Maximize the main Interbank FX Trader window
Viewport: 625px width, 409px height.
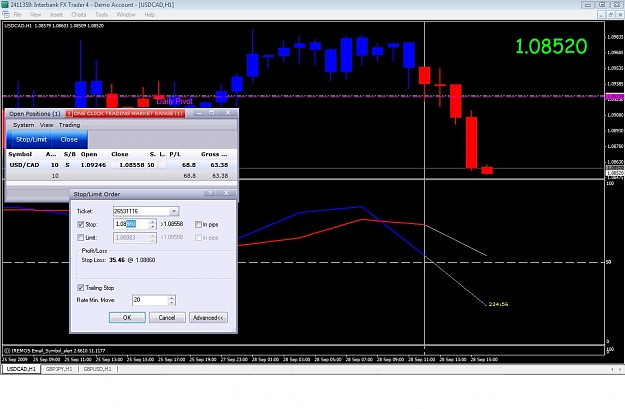[x=602, y=5]
